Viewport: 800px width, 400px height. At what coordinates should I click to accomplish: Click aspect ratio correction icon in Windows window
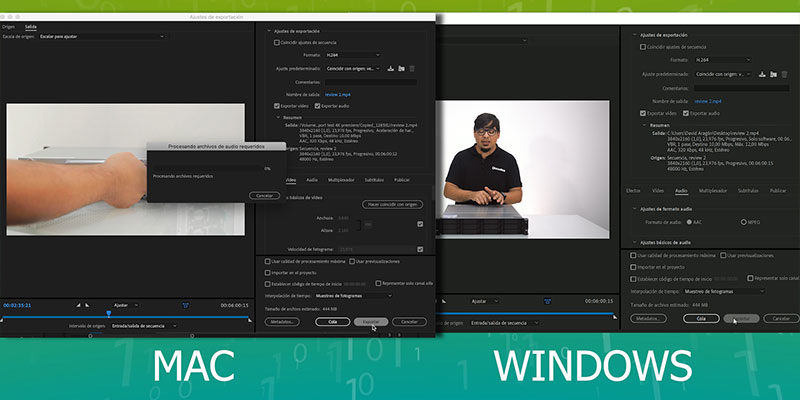547,301
